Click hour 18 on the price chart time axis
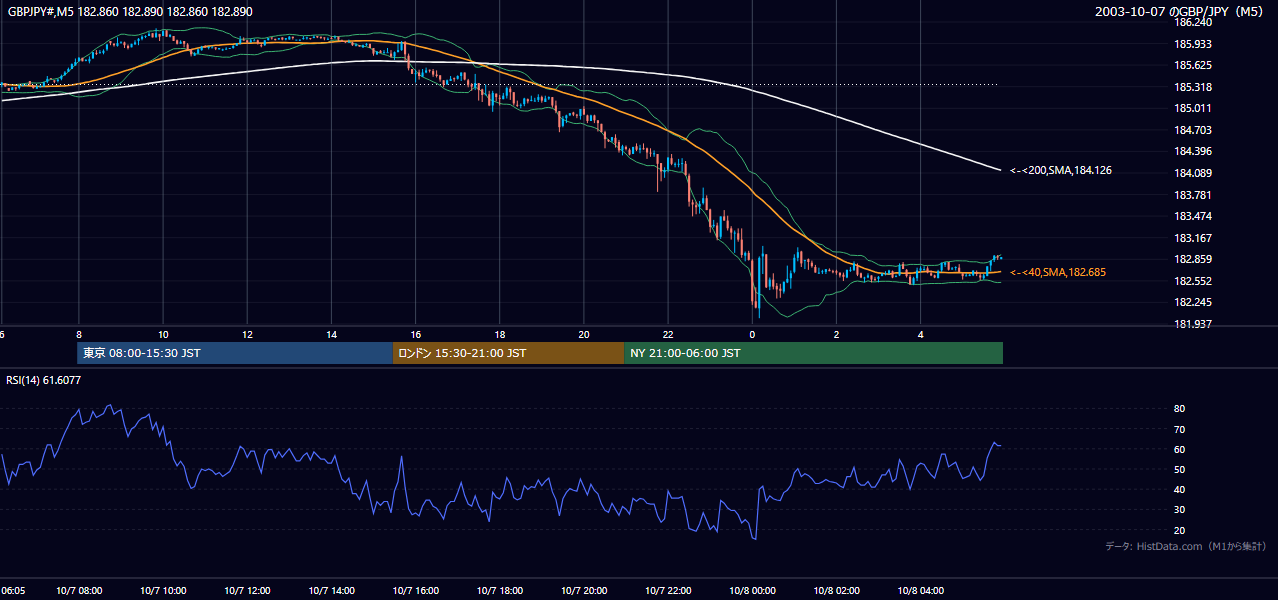 [500, 334]
